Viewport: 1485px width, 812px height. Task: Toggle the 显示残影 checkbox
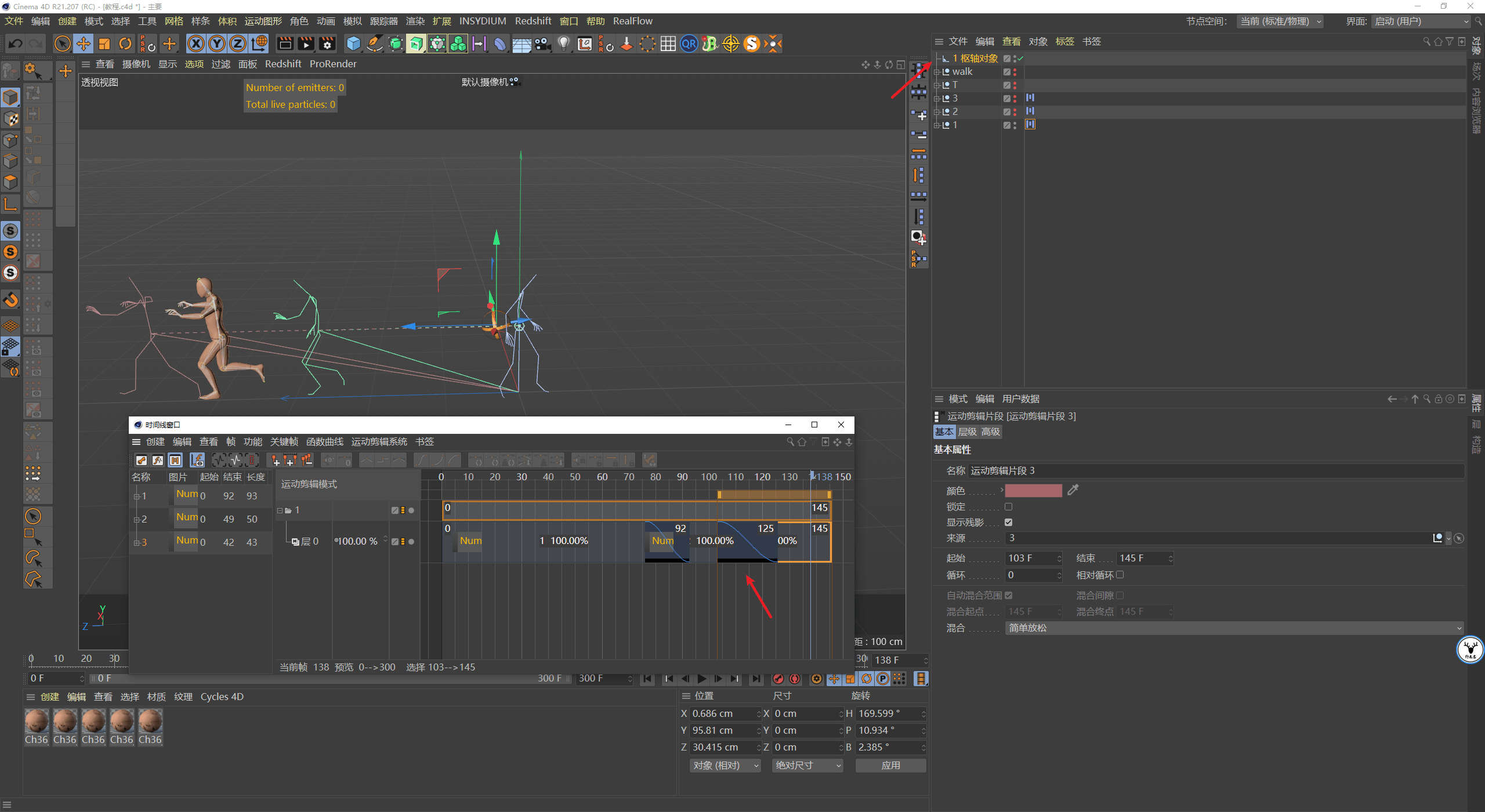[x=1009, y=523]
